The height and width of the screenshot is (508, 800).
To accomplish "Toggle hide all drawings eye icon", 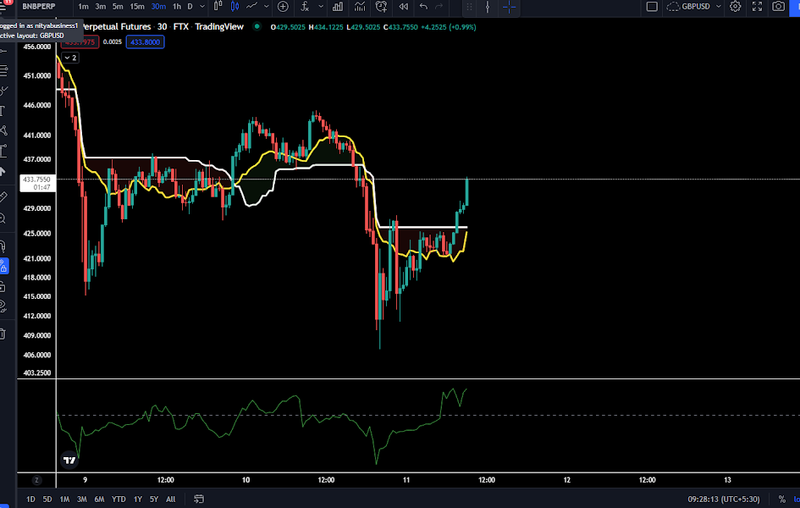I will [x=4, y=305].
